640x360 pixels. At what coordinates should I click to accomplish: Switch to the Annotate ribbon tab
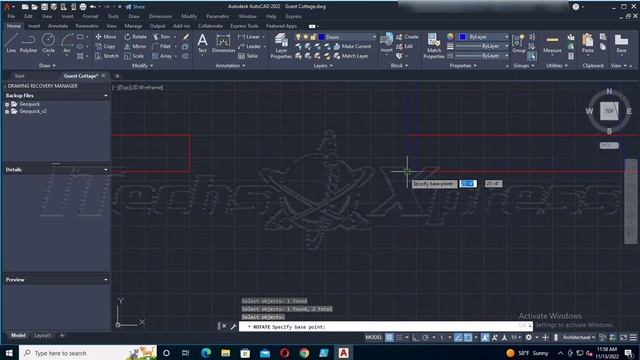coord(58,26)
